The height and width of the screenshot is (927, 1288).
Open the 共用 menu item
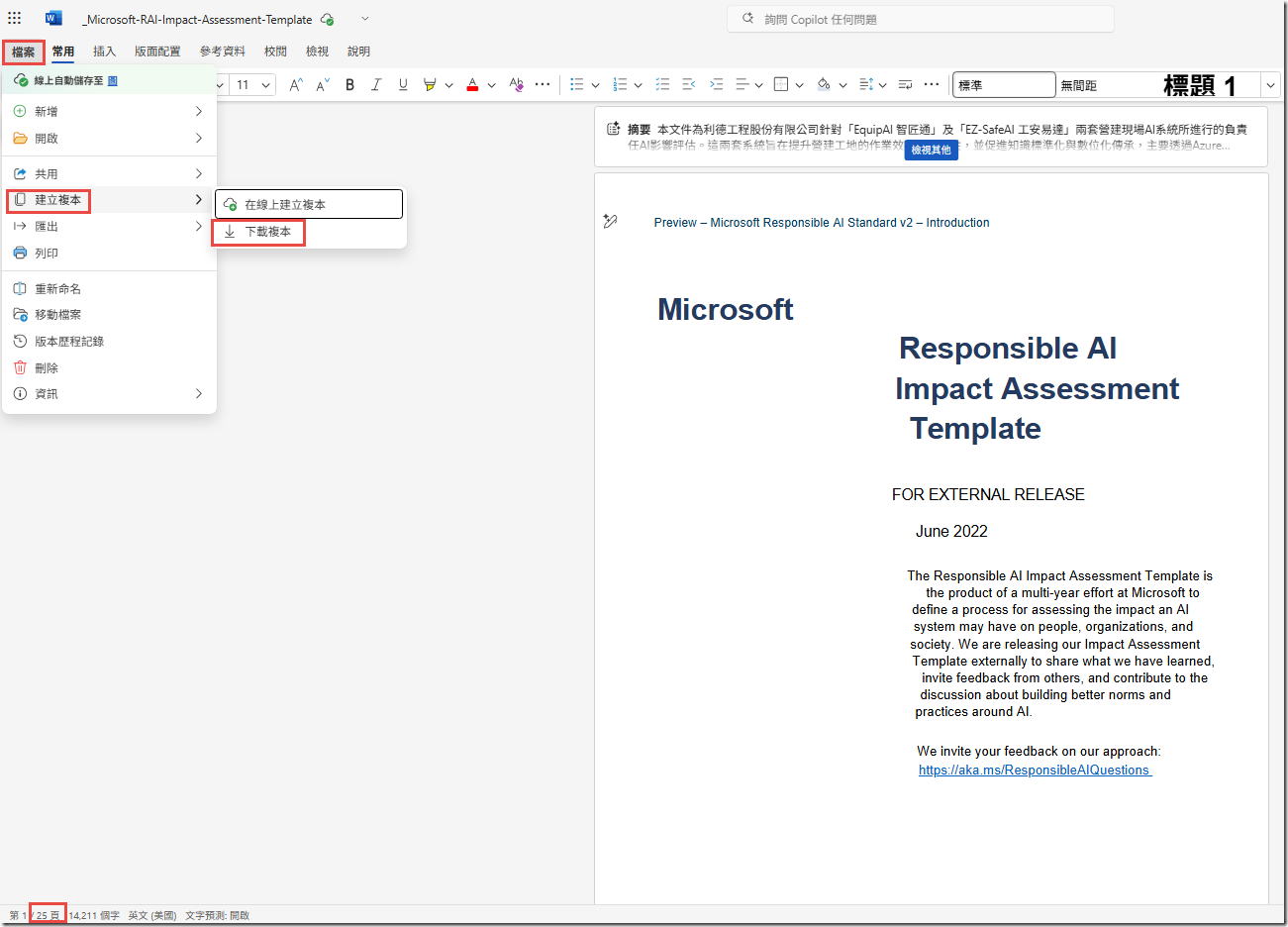pyautogui.click(x=109, y=173)
